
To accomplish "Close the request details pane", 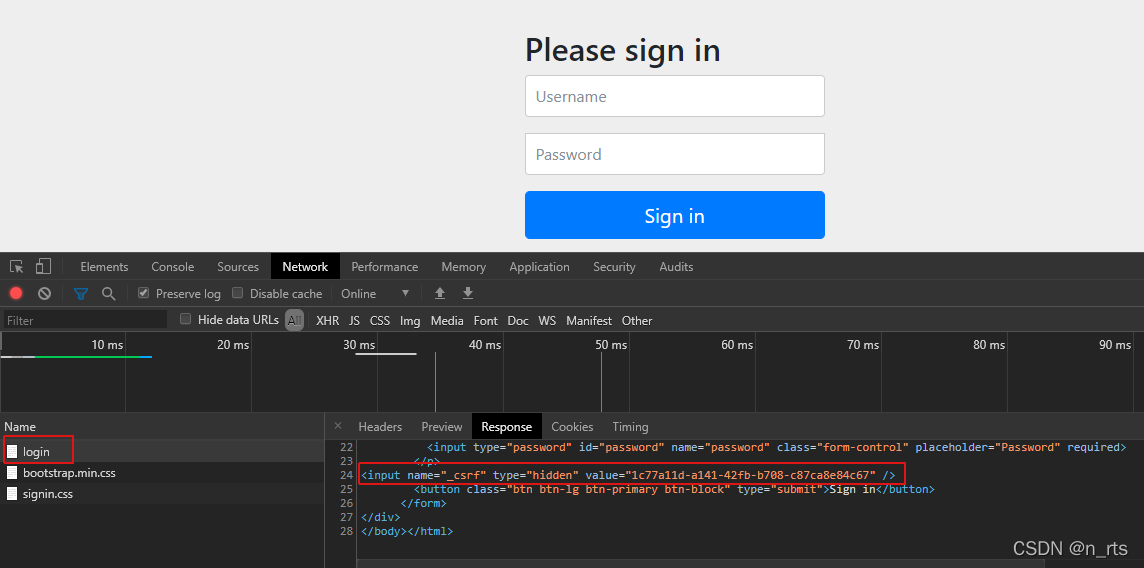I will 338,426.
